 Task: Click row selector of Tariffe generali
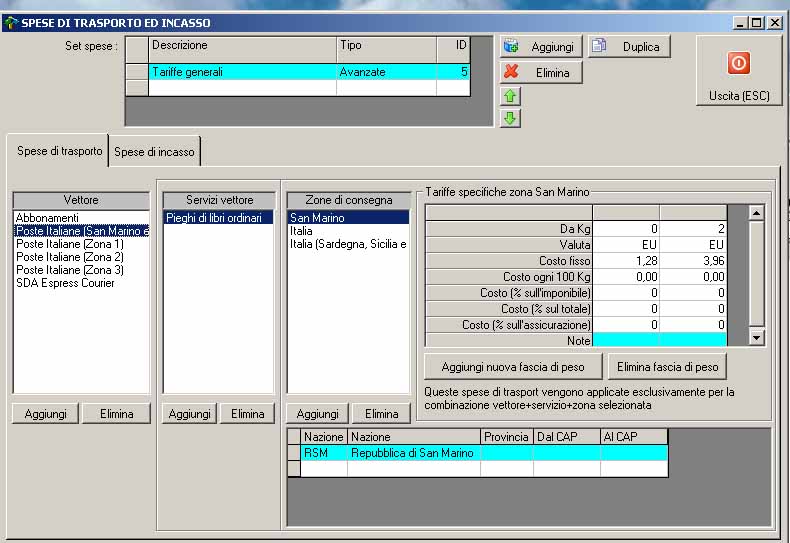pyautogui.click(x=137, y=72)
